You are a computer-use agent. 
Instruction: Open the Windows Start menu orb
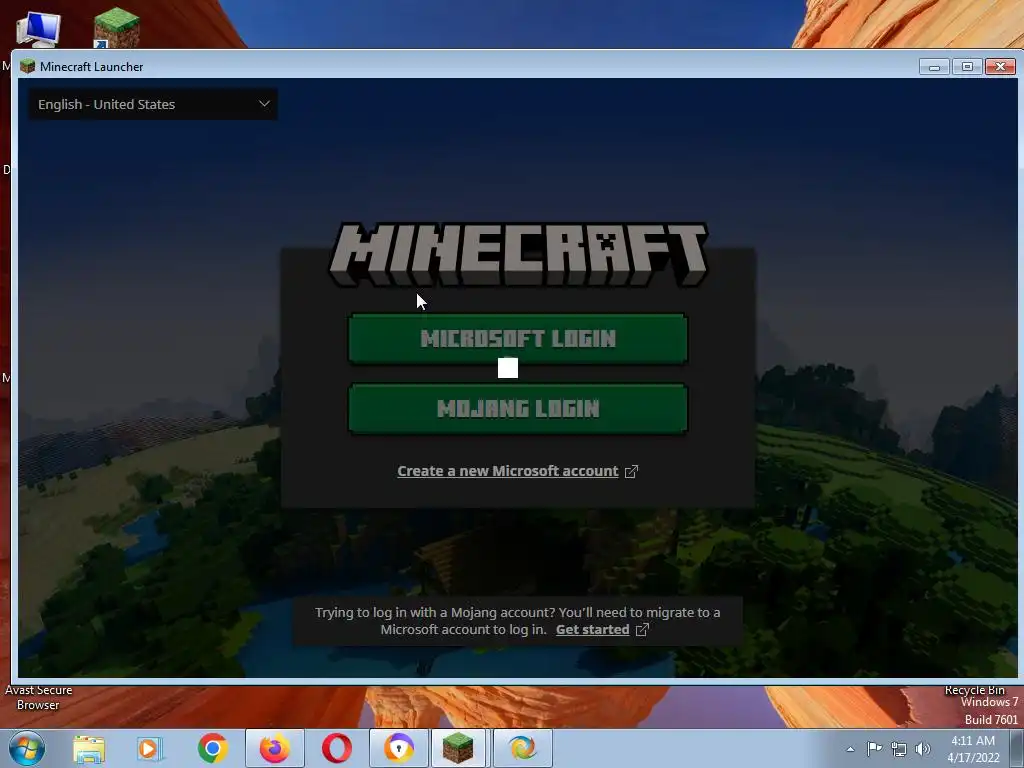[x=27, y=748]
